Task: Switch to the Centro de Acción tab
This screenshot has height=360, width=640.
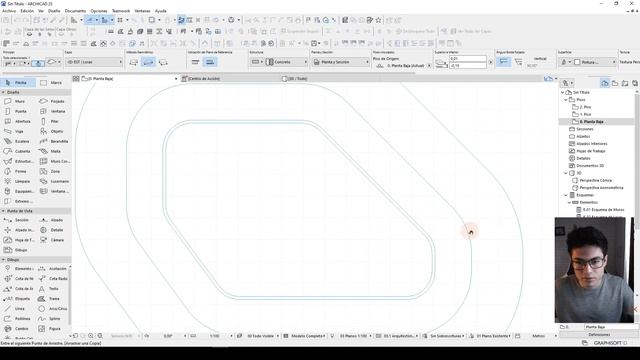Action: 229,78
